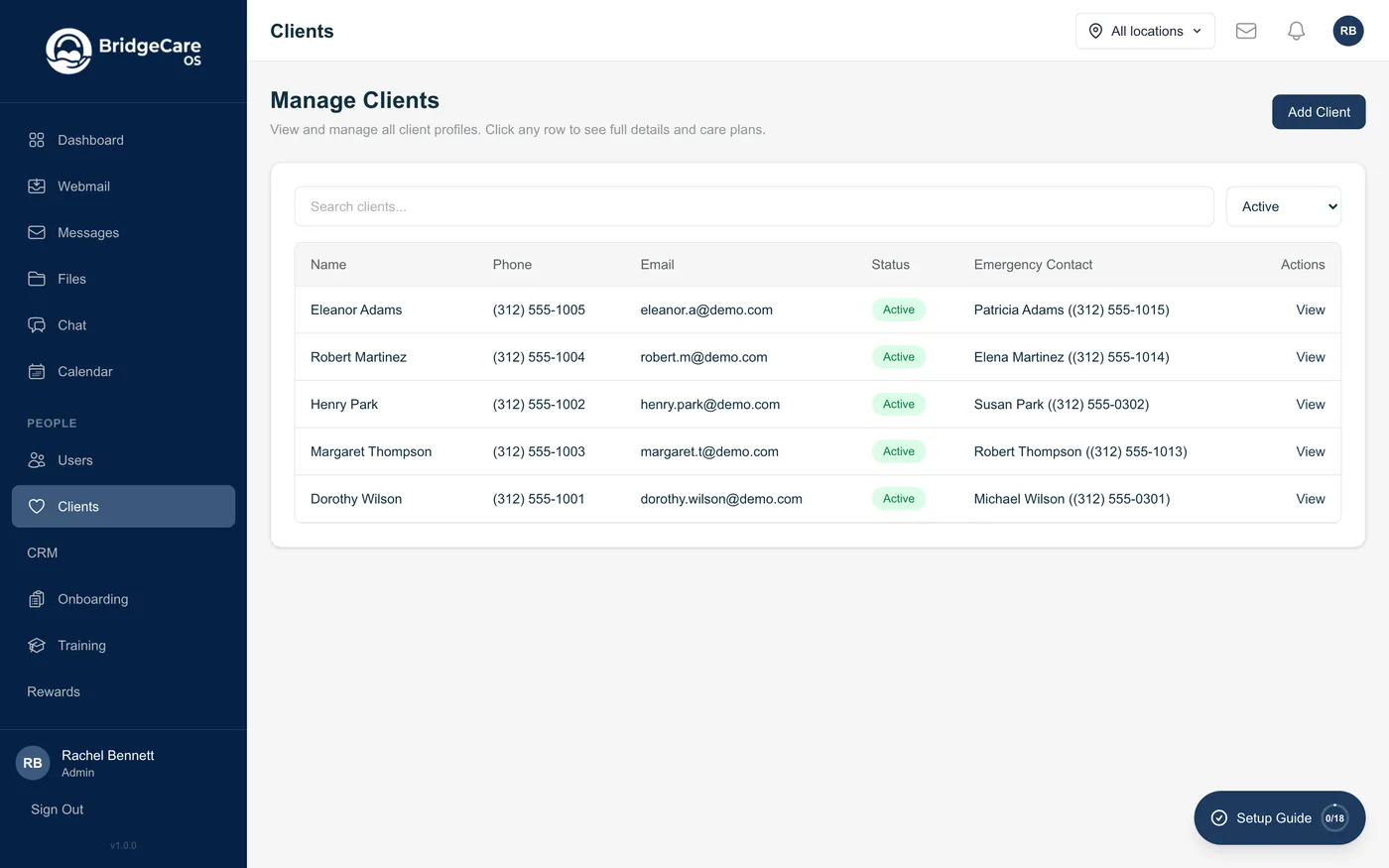
Task: Click the Clients heart icon
Action: click(x=37, y=506)
